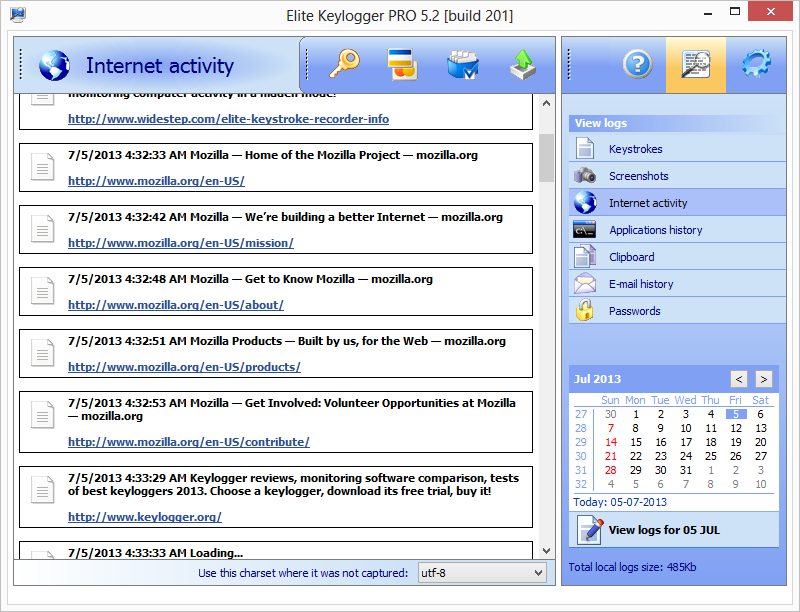Go to previous month in calendar
This screenshot has width=800, height=612.
coord(738,379)
